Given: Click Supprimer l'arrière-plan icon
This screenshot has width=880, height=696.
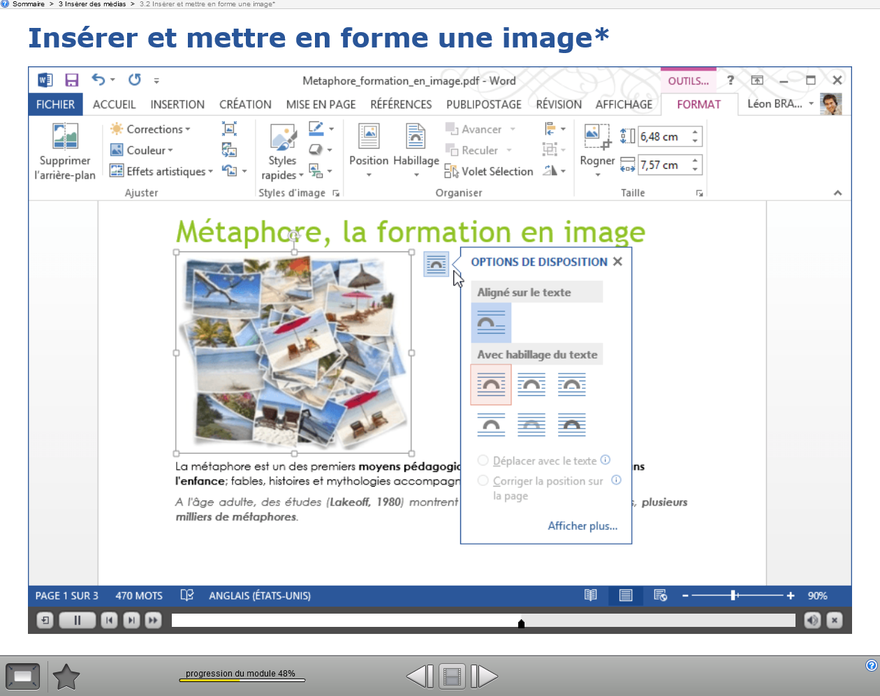Looking at the screenshot, I should (65, 138).
